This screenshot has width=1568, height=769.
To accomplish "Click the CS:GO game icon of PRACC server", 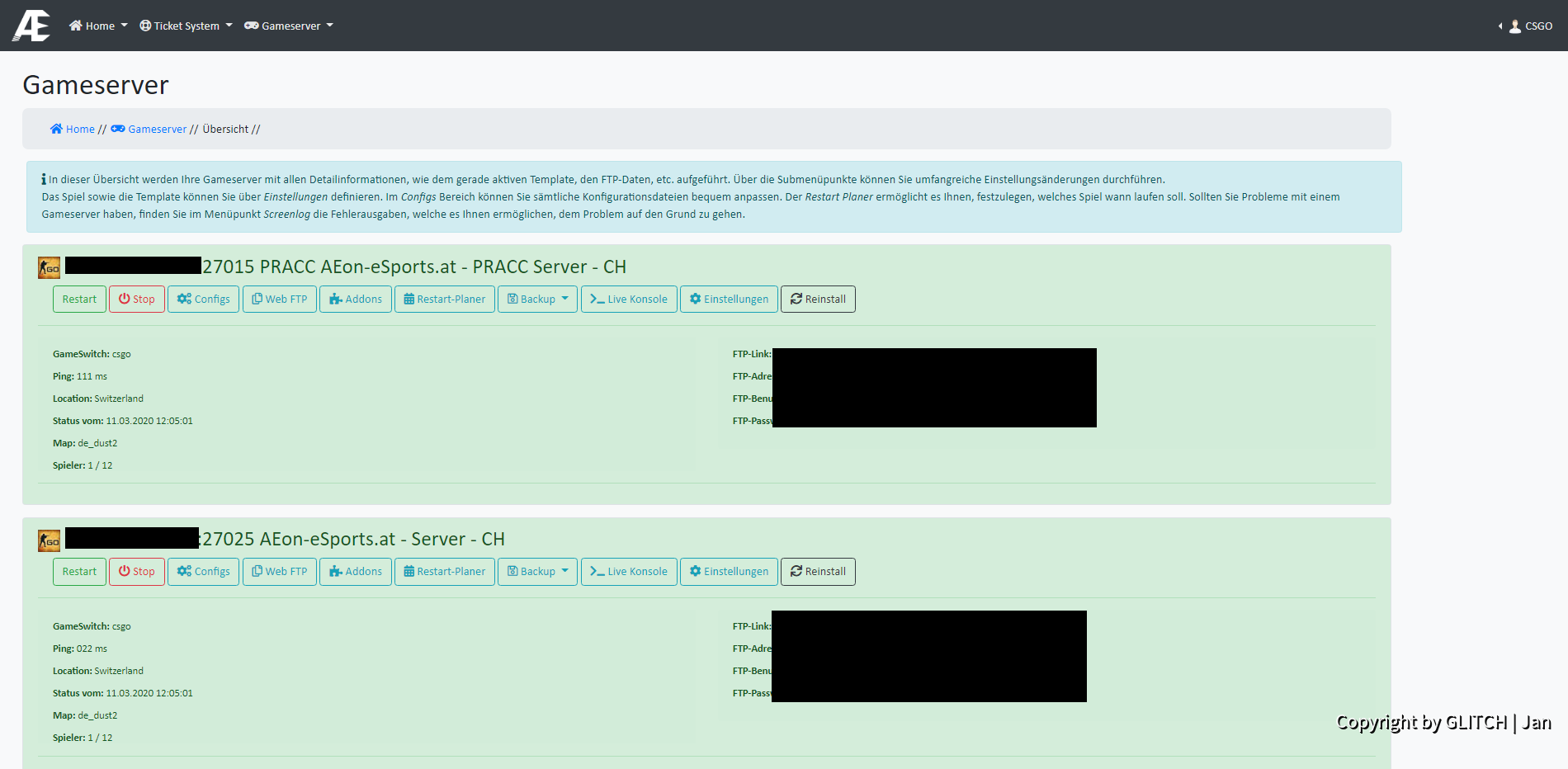I will pos(50,267).
